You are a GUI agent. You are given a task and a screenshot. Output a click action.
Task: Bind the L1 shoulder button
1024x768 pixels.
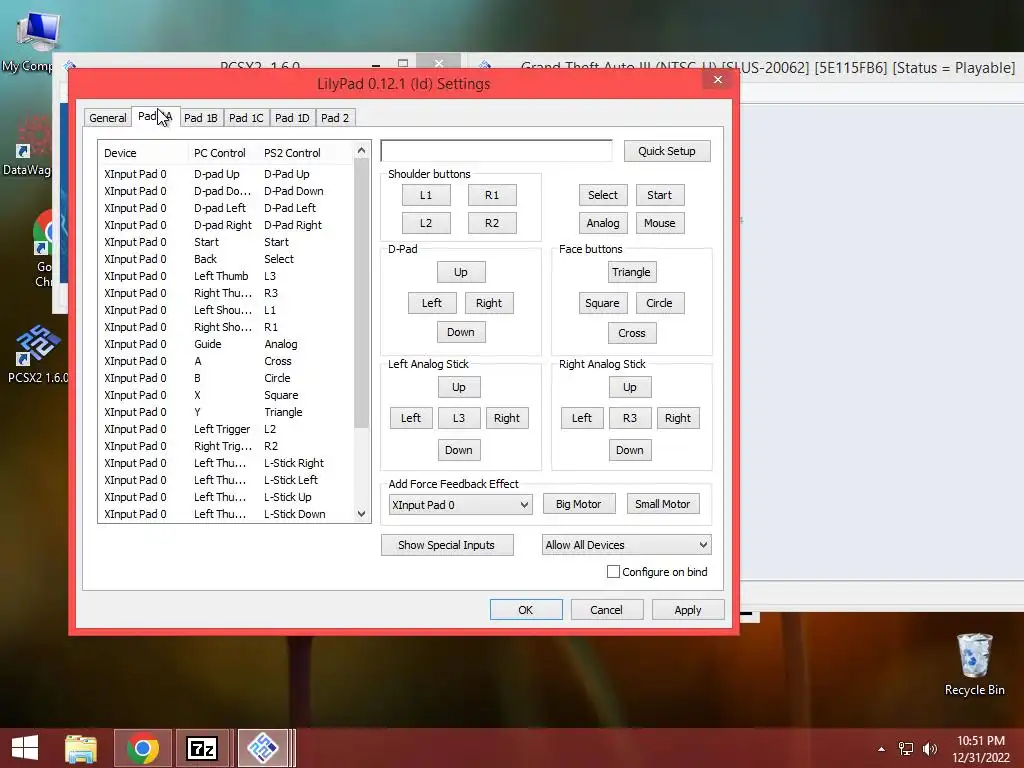[426, 195]
